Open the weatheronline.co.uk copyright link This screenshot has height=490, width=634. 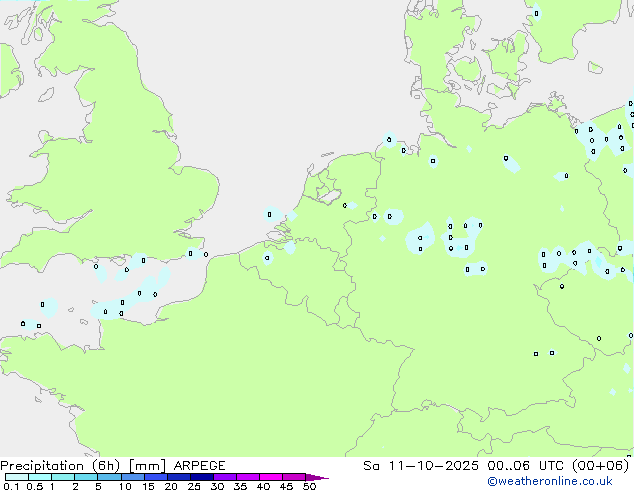tap(564, 481)
